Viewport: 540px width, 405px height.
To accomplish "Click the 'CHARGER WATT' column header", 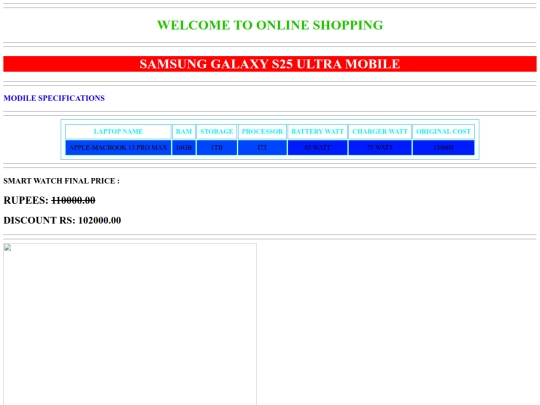I will tap(380, 131).
